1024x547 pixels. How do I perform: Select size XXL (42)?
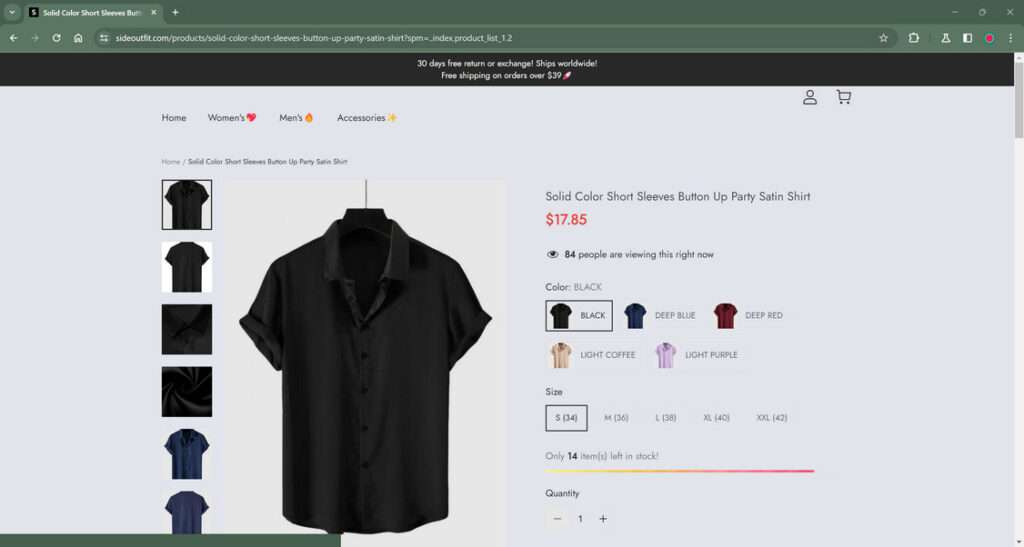coord(771,418)
